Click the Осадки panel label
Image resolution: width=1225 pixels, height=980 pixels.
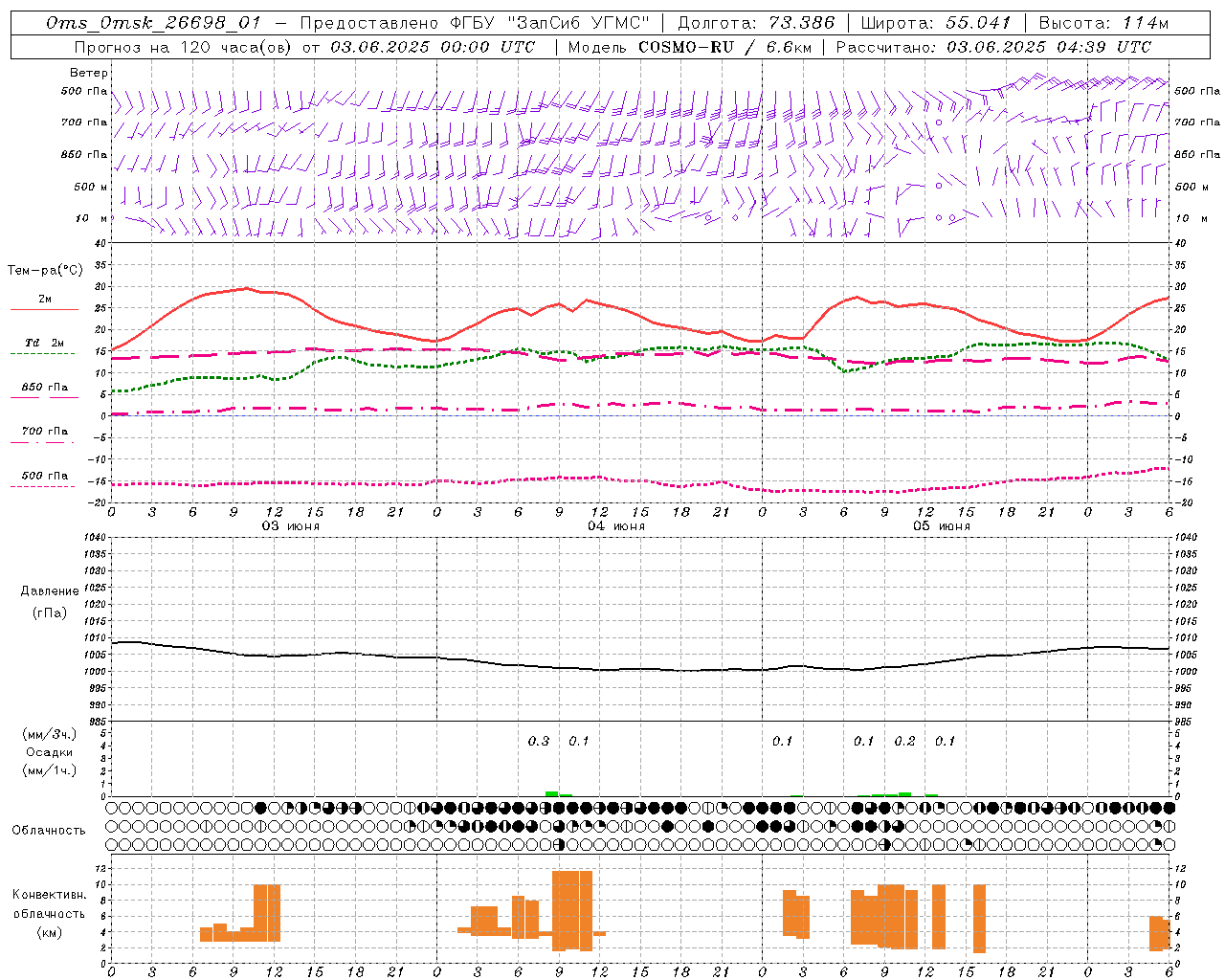click(50, 752)
